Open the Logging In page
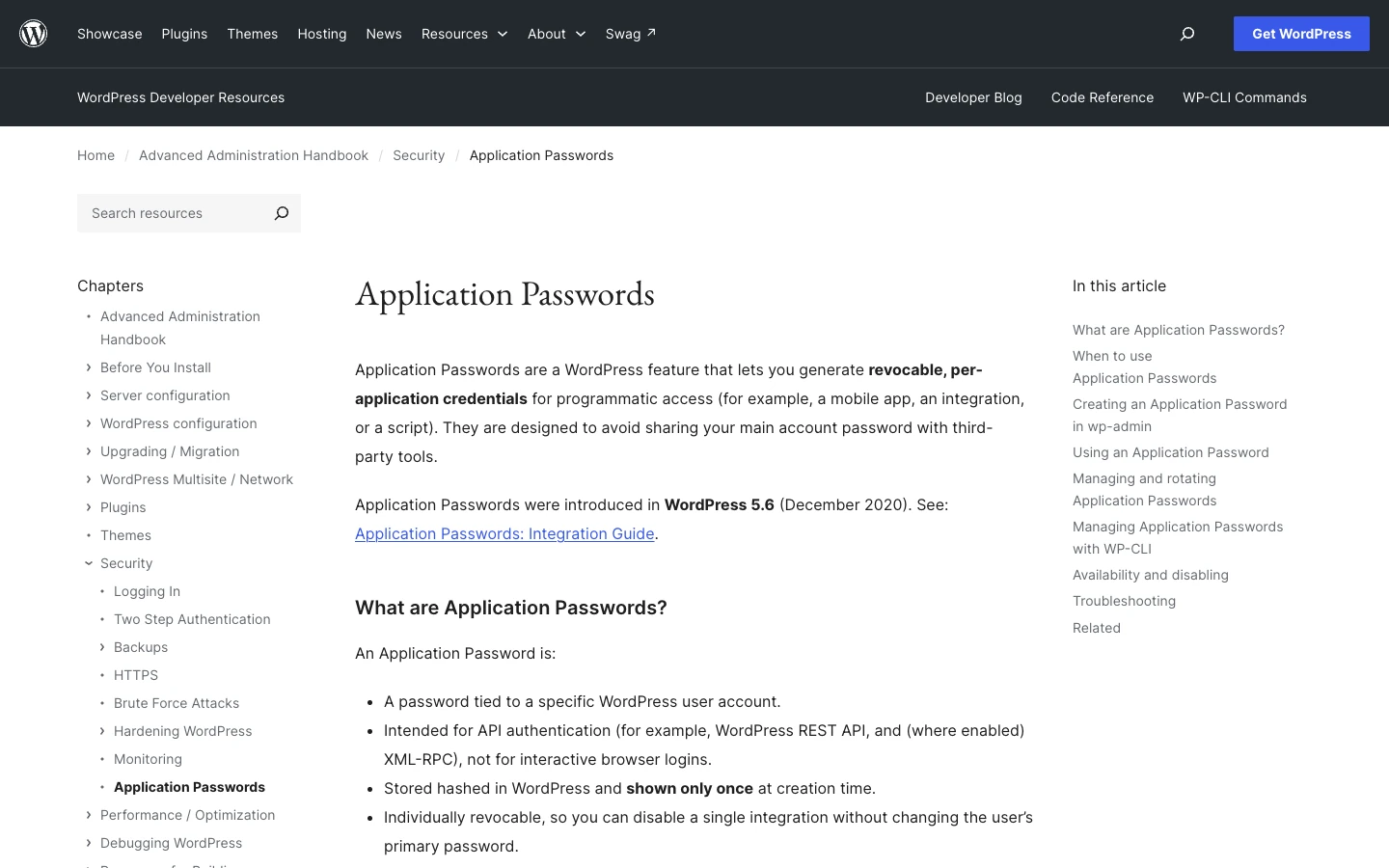Image resolution: width=1389 pixels, height=868 pixels. [x=147, y=591]
